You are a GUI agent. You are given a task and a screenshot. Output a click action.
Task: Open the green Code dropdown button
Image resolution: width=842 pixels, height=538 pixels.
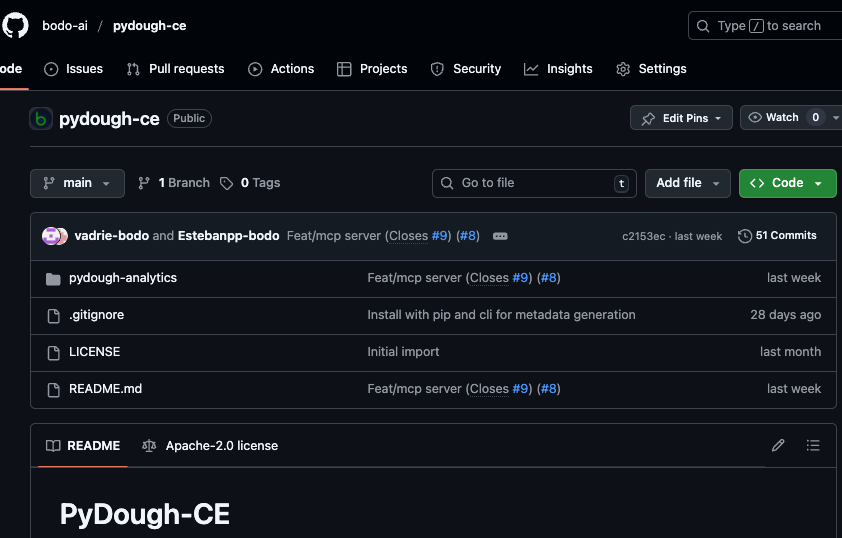(x=788, y=183)
